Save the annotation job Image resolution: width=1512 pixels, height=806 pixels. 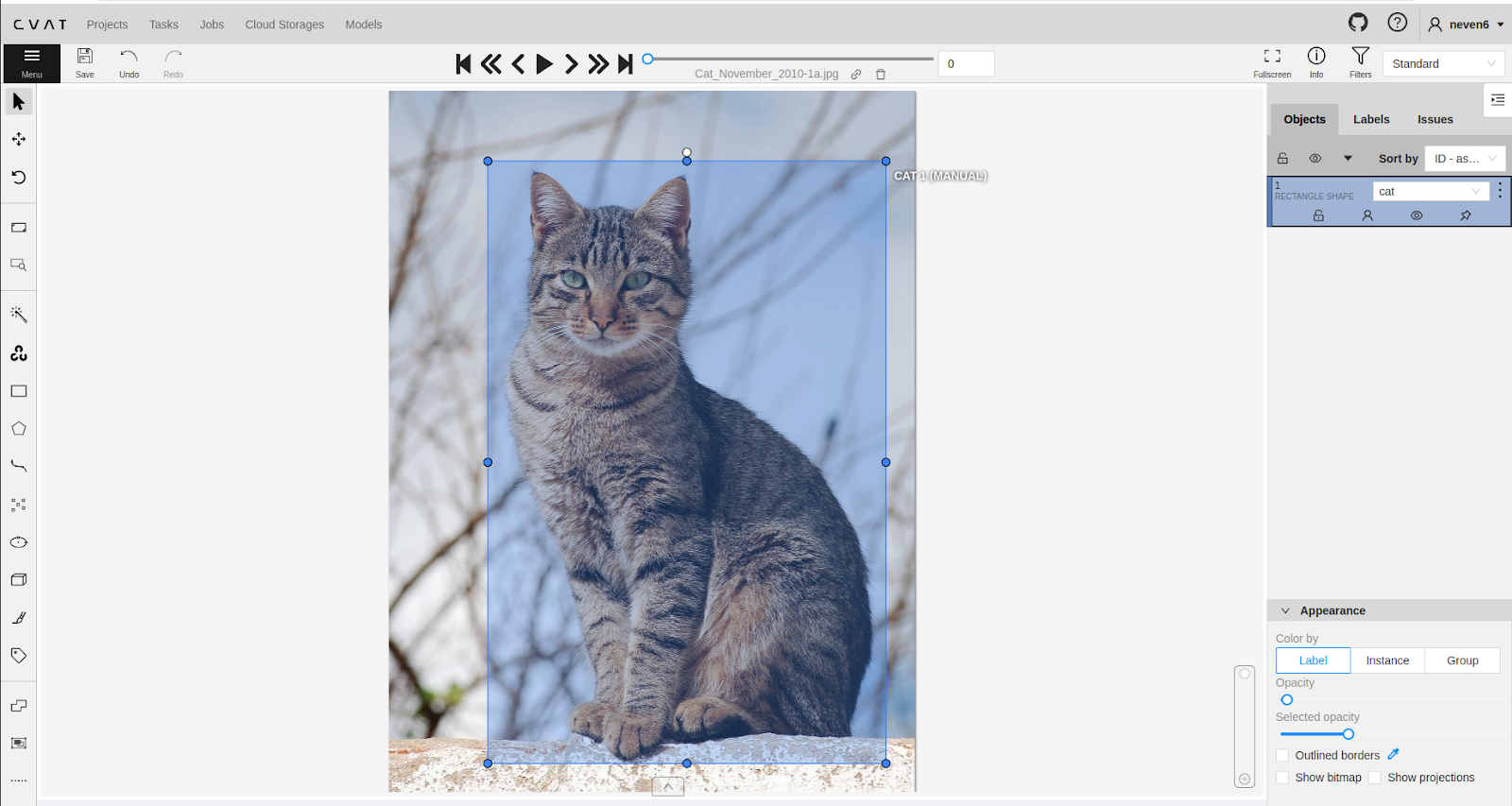click(85, 63)
